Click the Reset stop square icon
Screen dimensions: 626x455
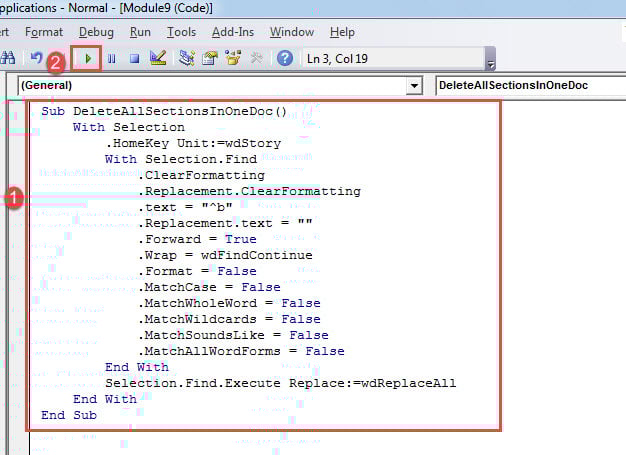point(135,59)
